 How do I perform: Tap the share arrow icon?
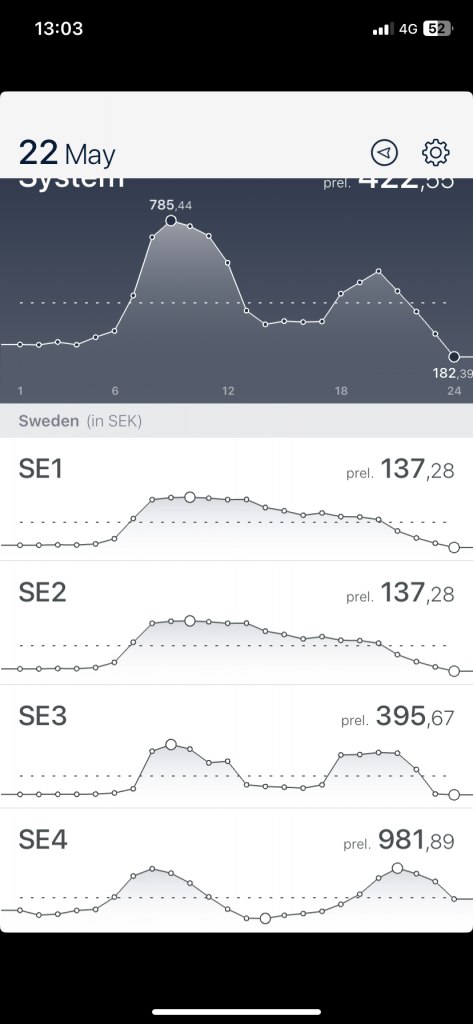click(x=384, y=153)
